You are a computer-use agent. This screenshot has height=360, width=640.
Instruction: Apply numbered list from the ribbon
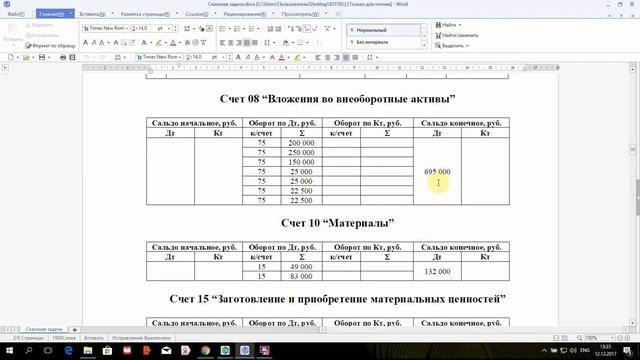tap(237, 29)
